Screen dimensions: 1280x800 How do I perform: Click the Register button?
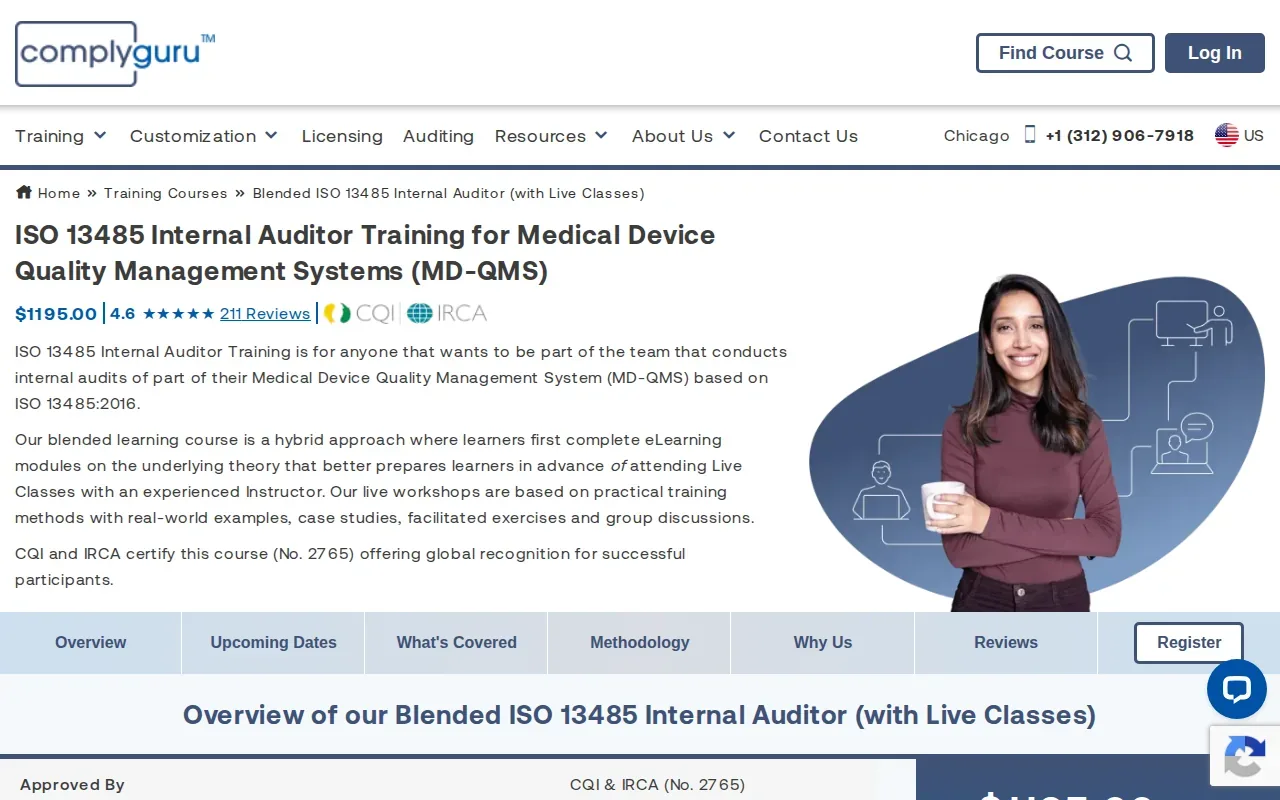[1189, 643]
